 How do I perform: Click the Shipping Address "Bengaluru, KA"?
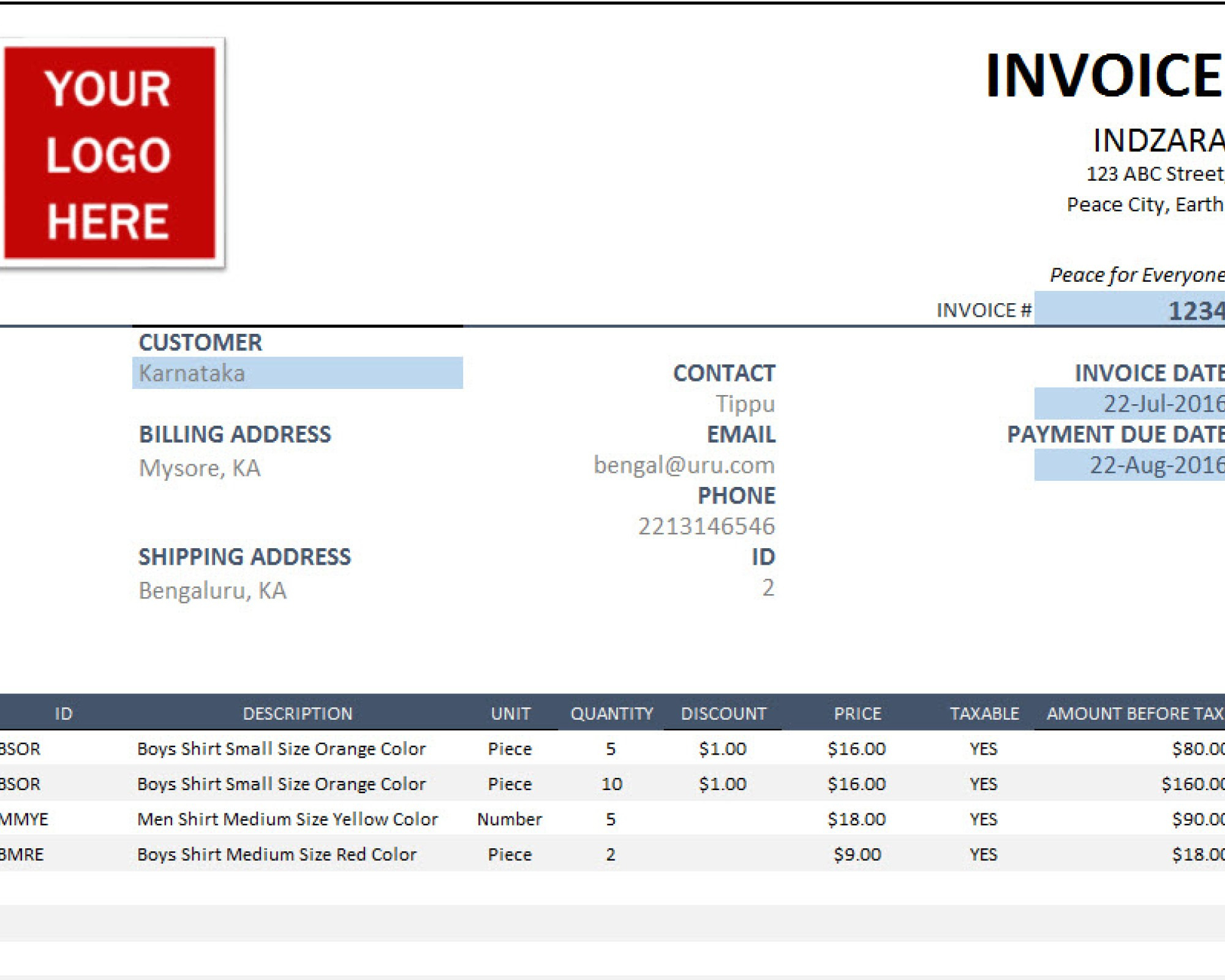pyautogui.click(x=213, y=590)
